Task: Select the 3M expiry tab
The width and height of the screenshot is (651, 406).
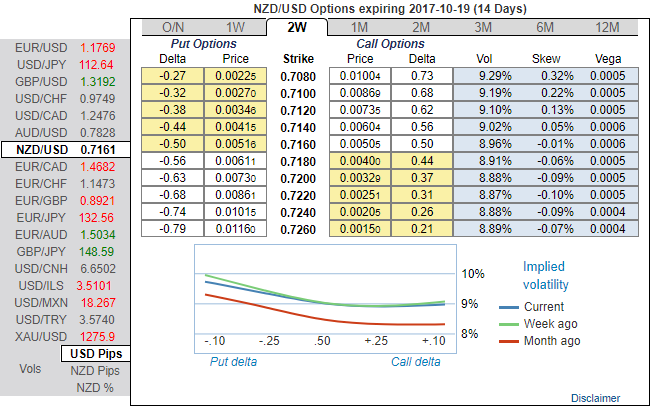Action: (x=481, y=27)
